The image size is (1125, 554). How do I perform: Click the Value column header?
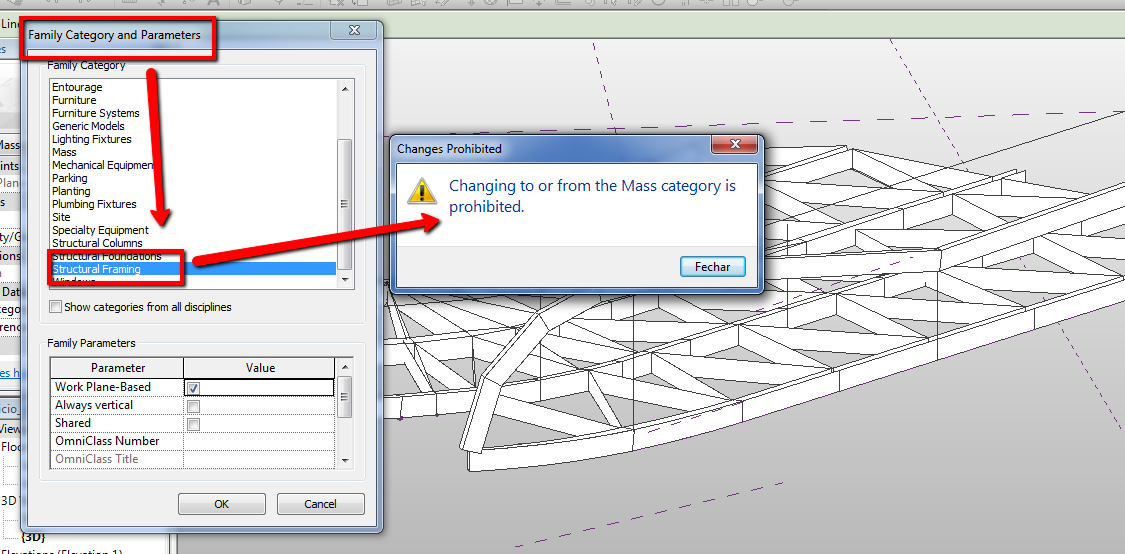[260, 368]
